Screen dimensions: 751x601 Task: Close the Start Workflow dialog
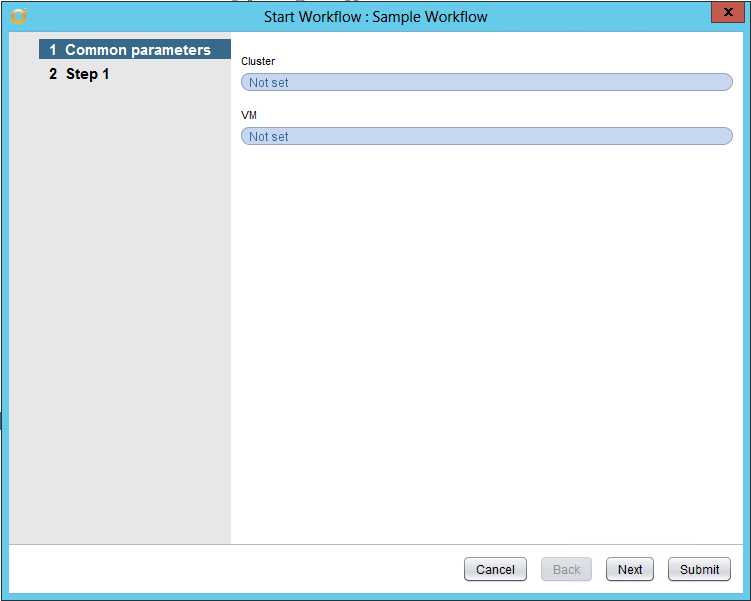point(725,13)
